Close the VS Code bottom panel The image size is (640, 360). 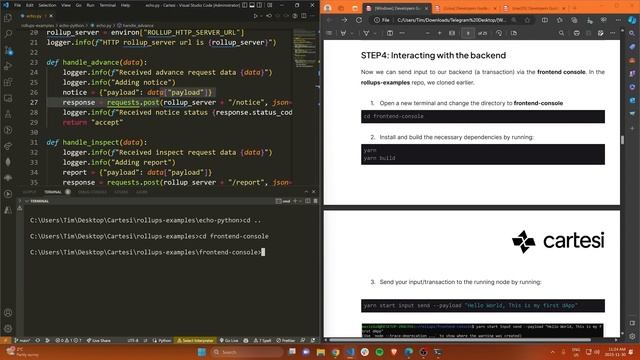(313, 192)
